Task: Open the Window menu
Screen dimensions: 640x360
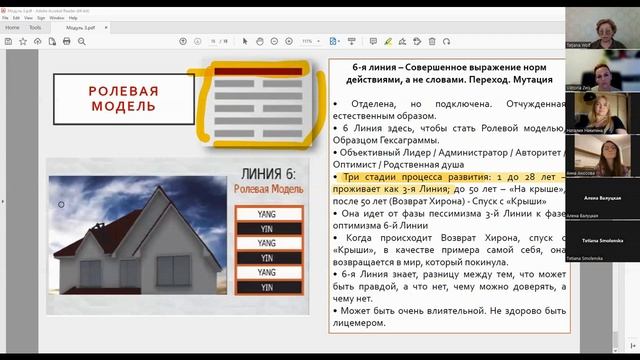Action: (x=57, y=18)
